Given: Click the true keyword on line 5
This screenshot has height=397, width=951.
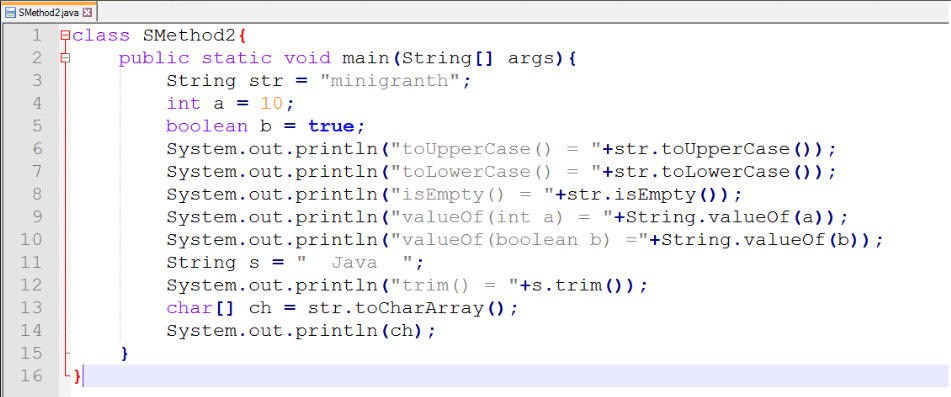Looking at the screenshot, I should (331, 126).
